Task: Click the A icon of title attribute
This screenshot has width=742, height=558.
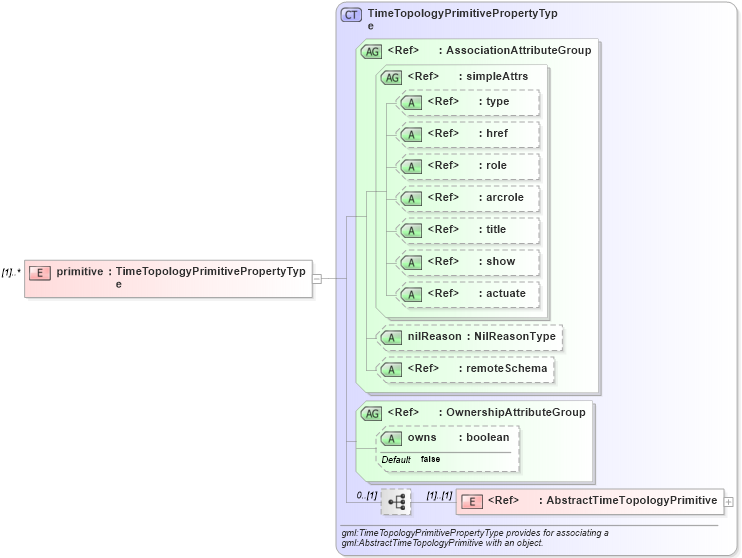Action: point(411,230)
